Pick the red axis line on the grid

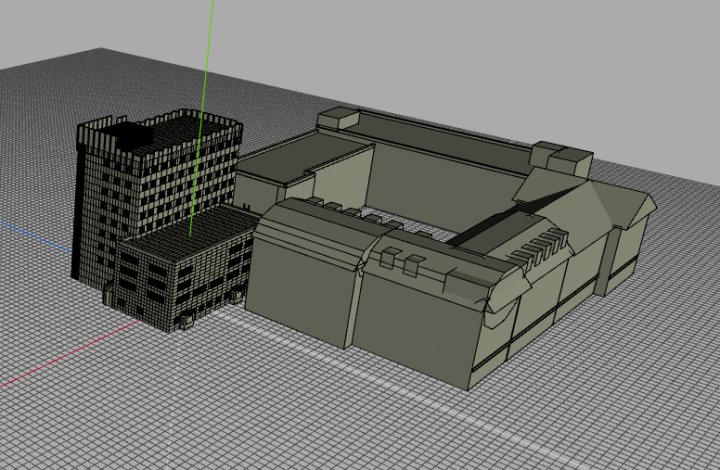click(x=69, y=353)
